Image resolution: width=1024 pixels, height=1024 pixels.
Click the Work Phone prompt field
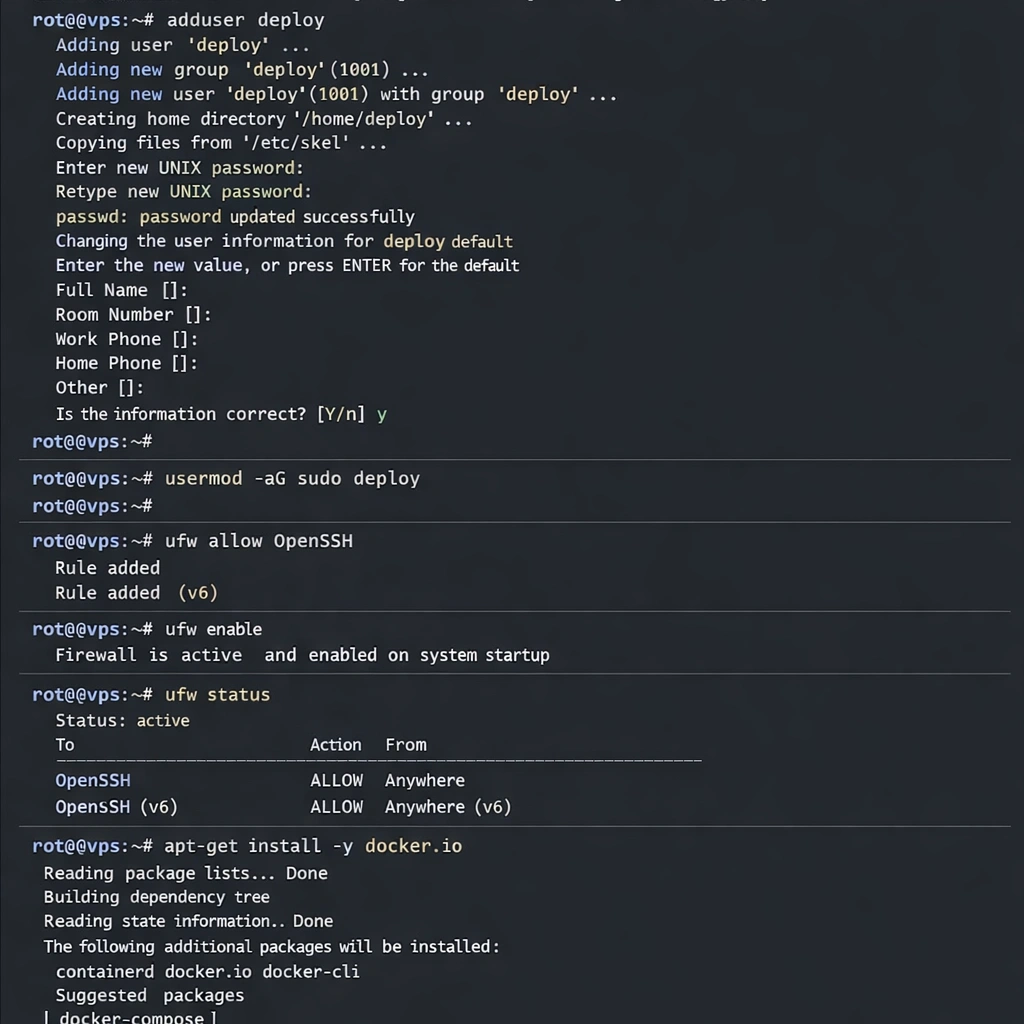[127, 339]
